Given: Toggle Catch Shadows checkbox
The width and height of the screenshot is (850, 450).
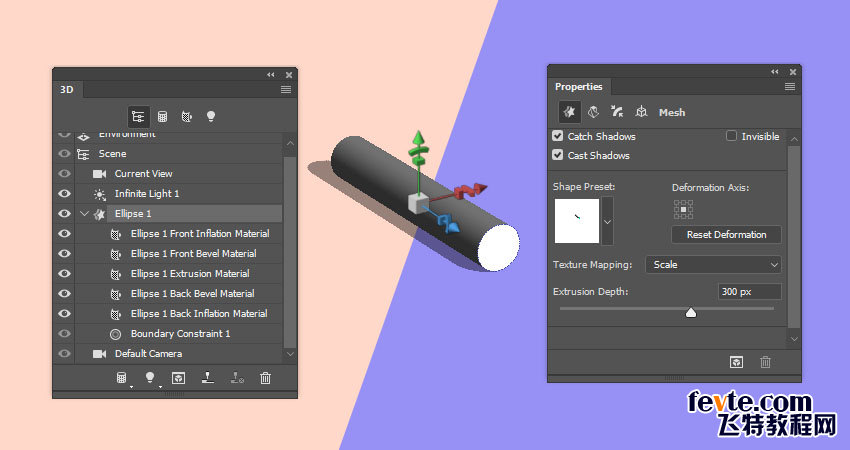Looking at the screenshot, I should [x=557, y=136].
